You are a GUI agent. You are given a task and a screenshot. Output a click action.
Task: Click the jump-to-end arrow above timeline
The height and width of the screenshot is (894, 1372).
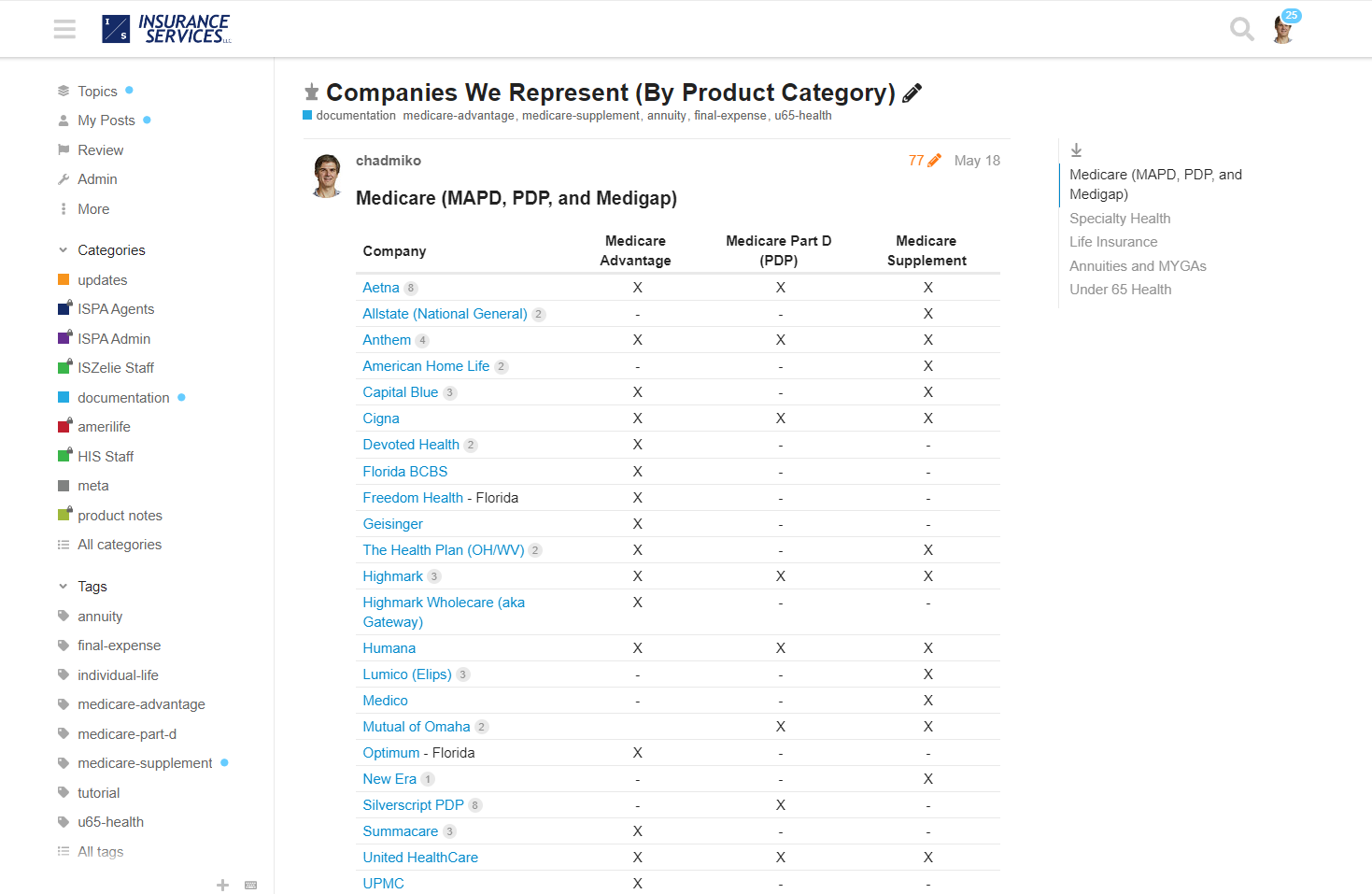pyautogui.click(x=1076, y=149)
